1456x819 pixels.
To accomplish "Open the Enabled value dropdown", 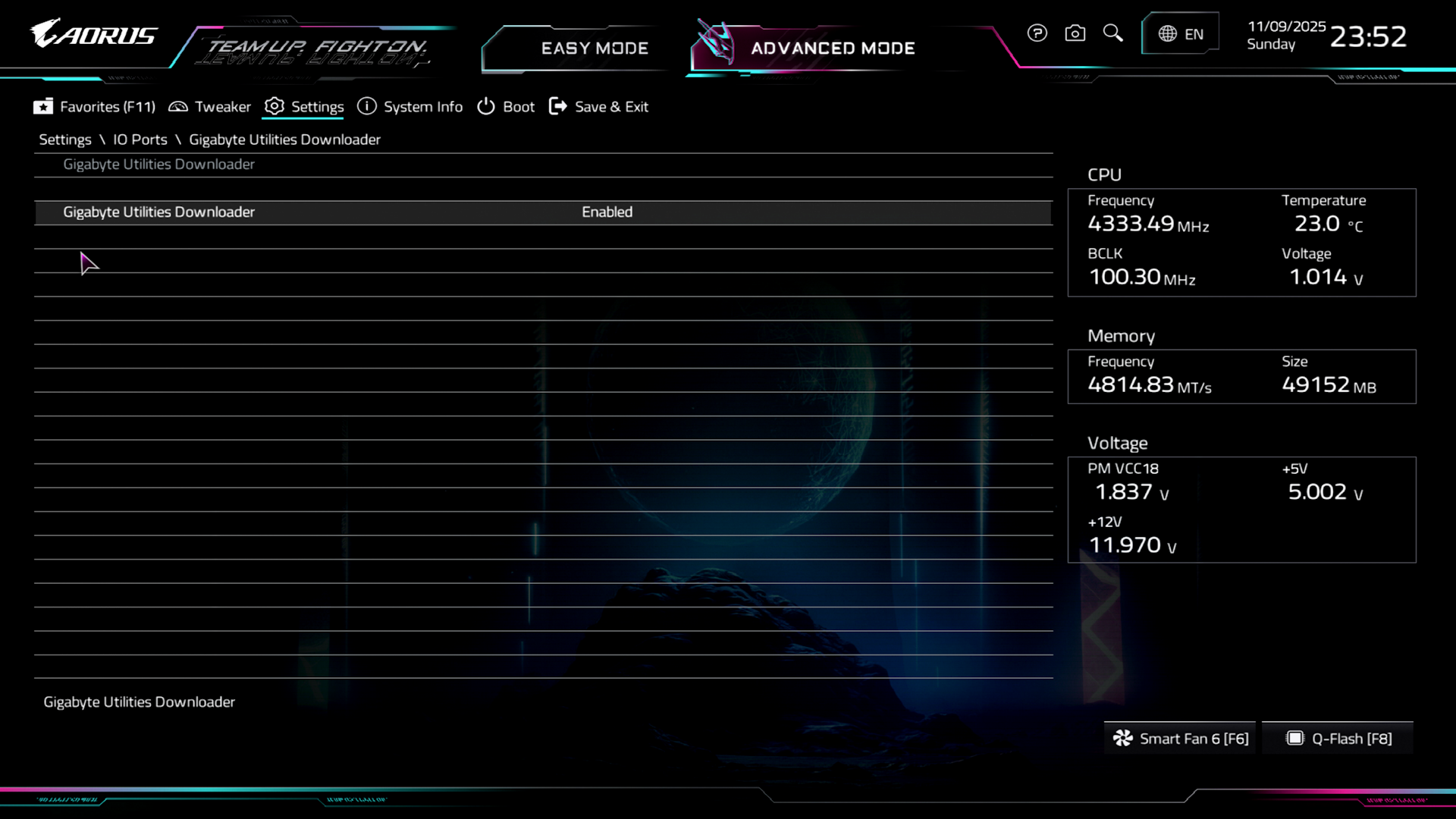I will pyautogui.click(x=607, y=212).
